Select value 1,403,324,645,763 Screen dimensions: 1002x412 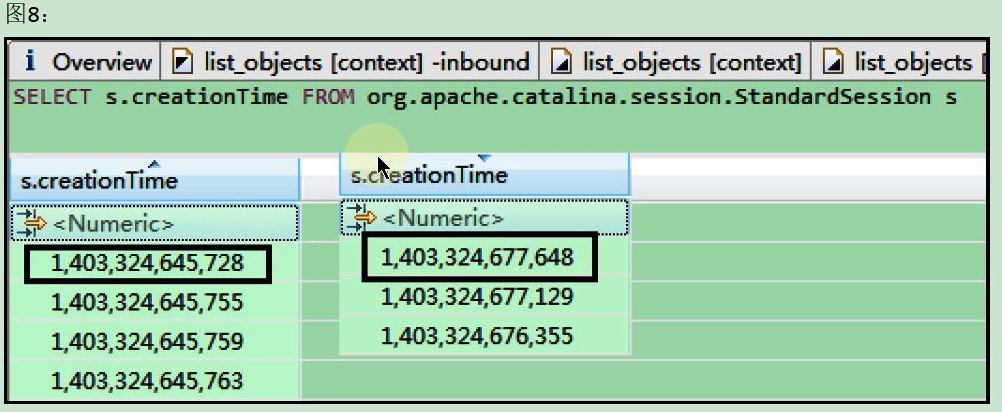click(x=148, y=381)
